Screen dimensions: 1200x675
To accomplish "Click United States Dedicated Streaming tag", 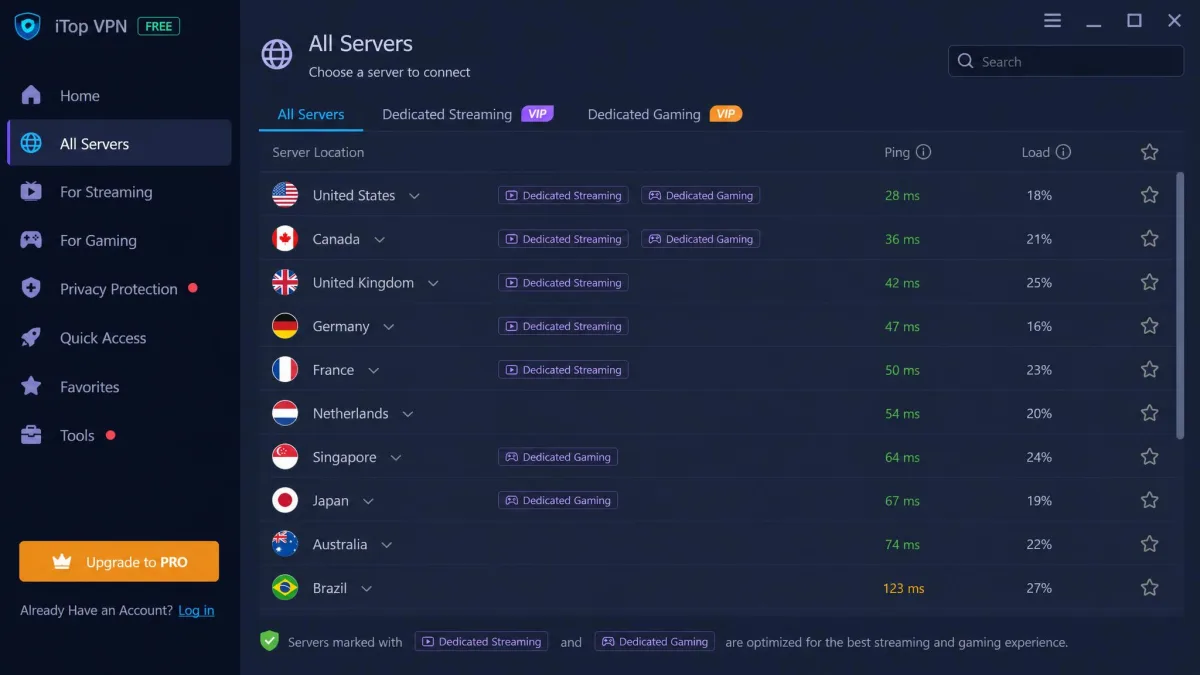I will point(563,195).
